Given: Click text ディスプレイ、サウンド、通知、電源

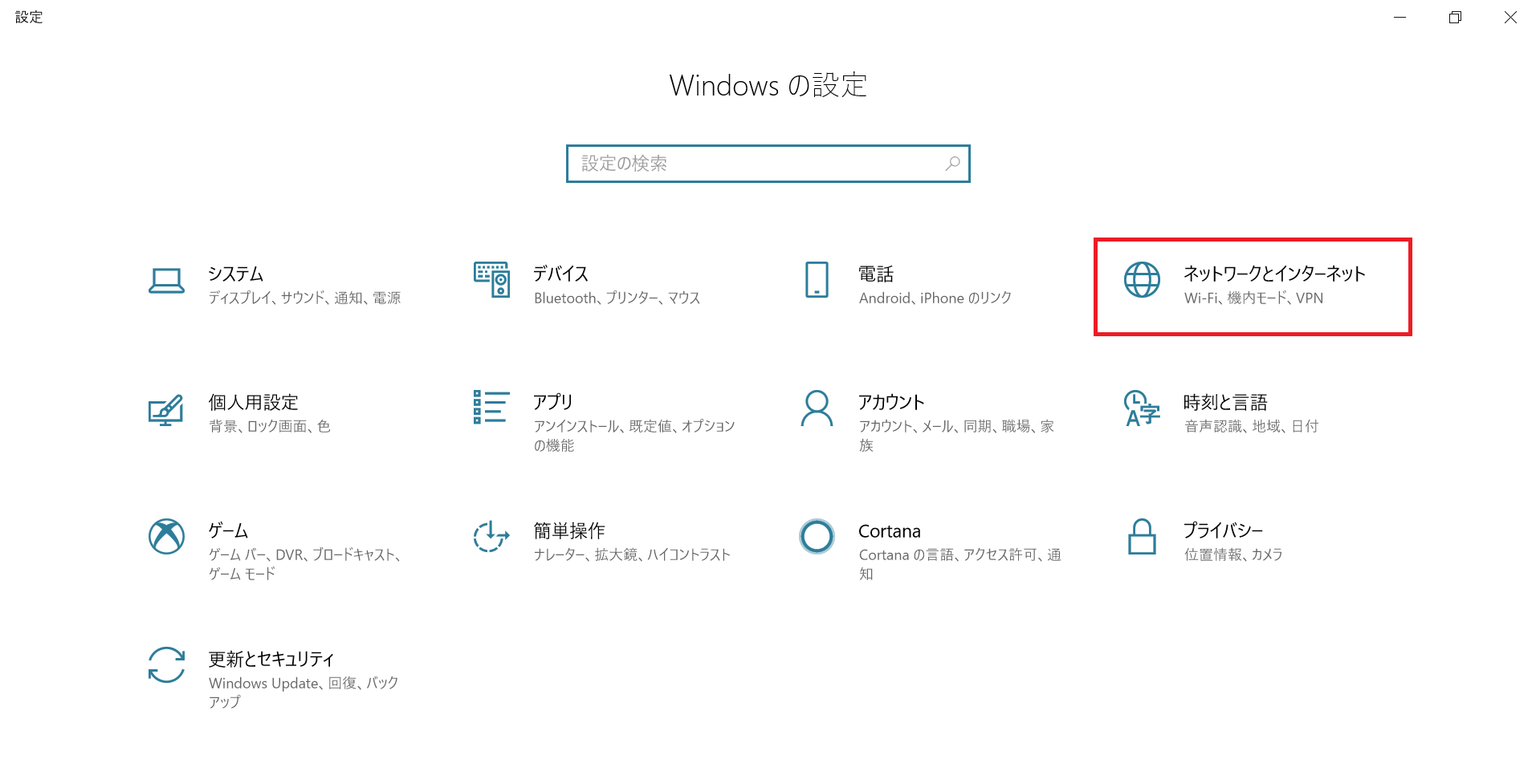Looking at the screenshot, I should [x=305, y=298].
